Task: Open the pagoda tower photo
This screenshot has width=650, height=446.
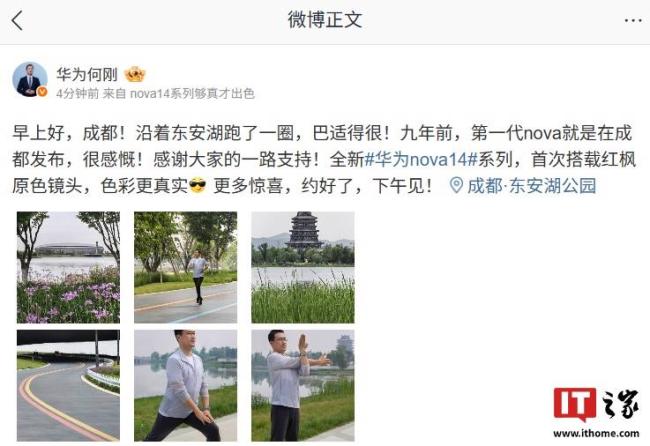Action: click(x=303, y=267)
